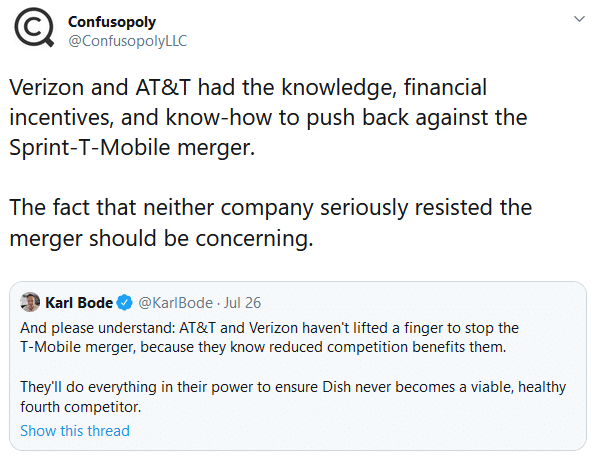
Task: Click the line starting "Verizon and AT&T had"
Action: coord(248,88)
